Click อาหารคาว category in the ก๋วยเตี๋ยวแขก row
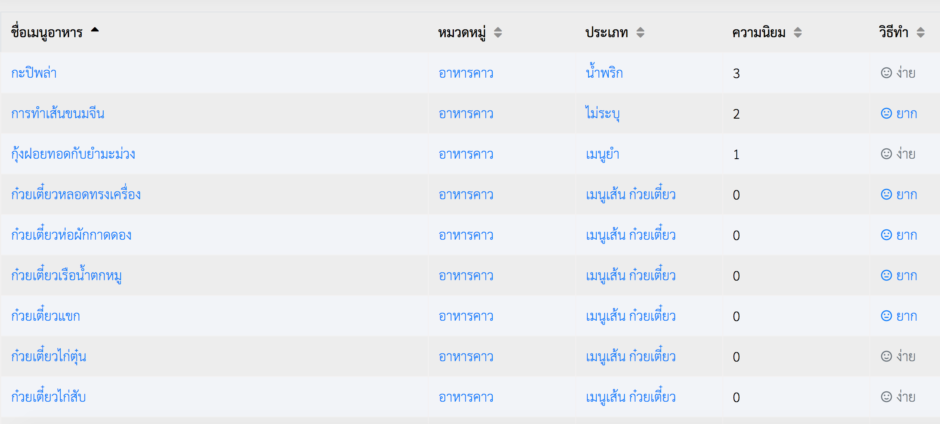 465,316
